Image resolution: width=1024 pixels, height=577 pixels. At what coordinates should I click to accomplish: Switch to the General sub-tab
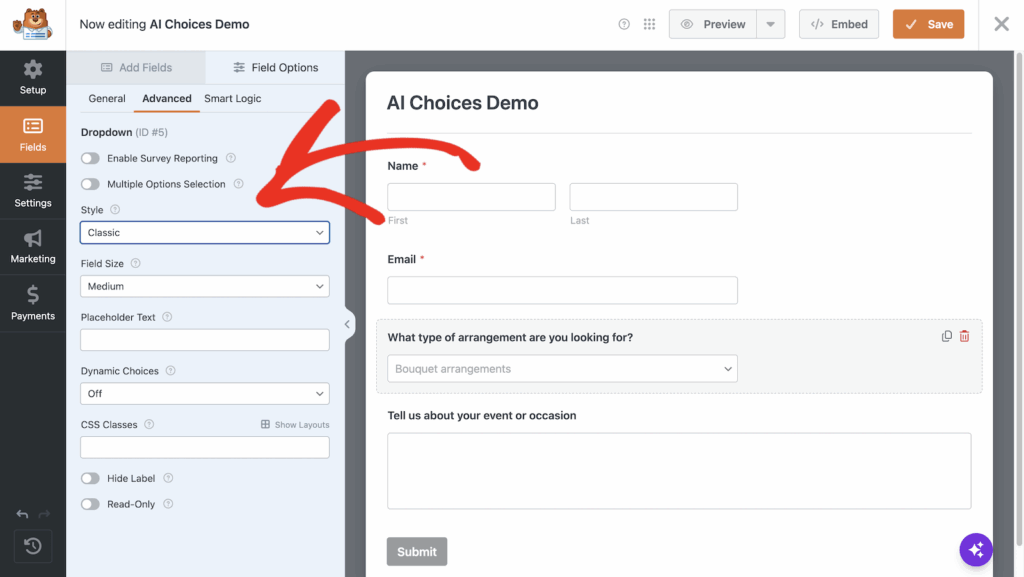pyautogui.click(x=106, y=99)
